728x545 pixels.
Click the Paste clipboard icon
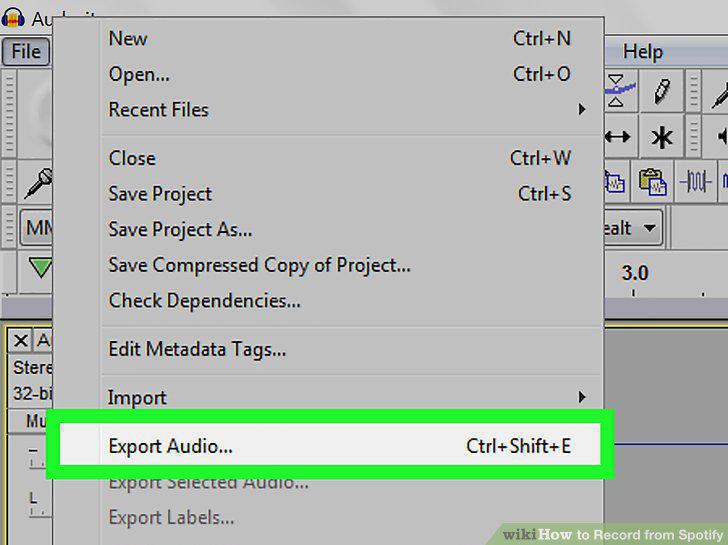tap(652, 181)
